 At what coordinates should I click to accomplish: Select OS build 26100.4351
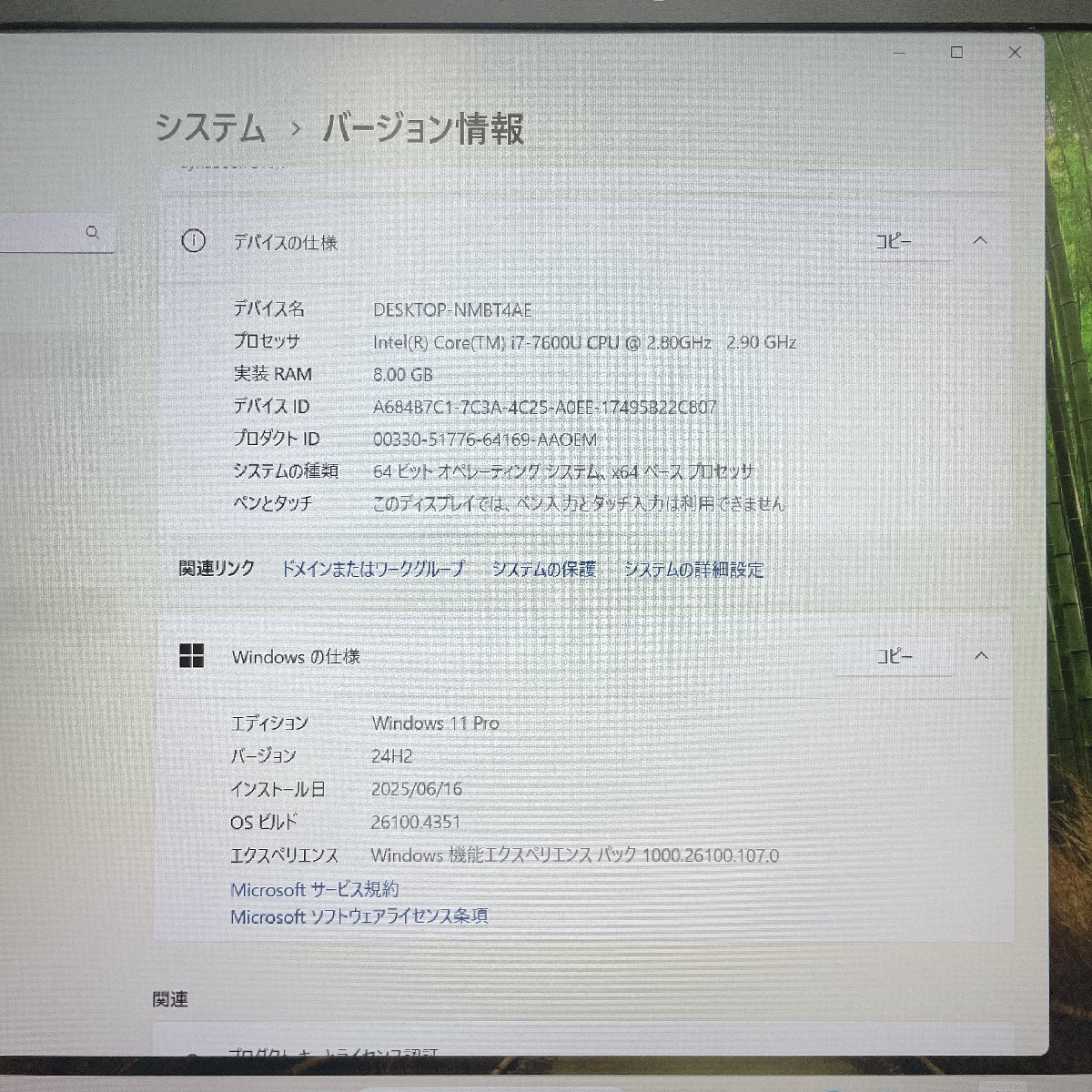[416, 822]
